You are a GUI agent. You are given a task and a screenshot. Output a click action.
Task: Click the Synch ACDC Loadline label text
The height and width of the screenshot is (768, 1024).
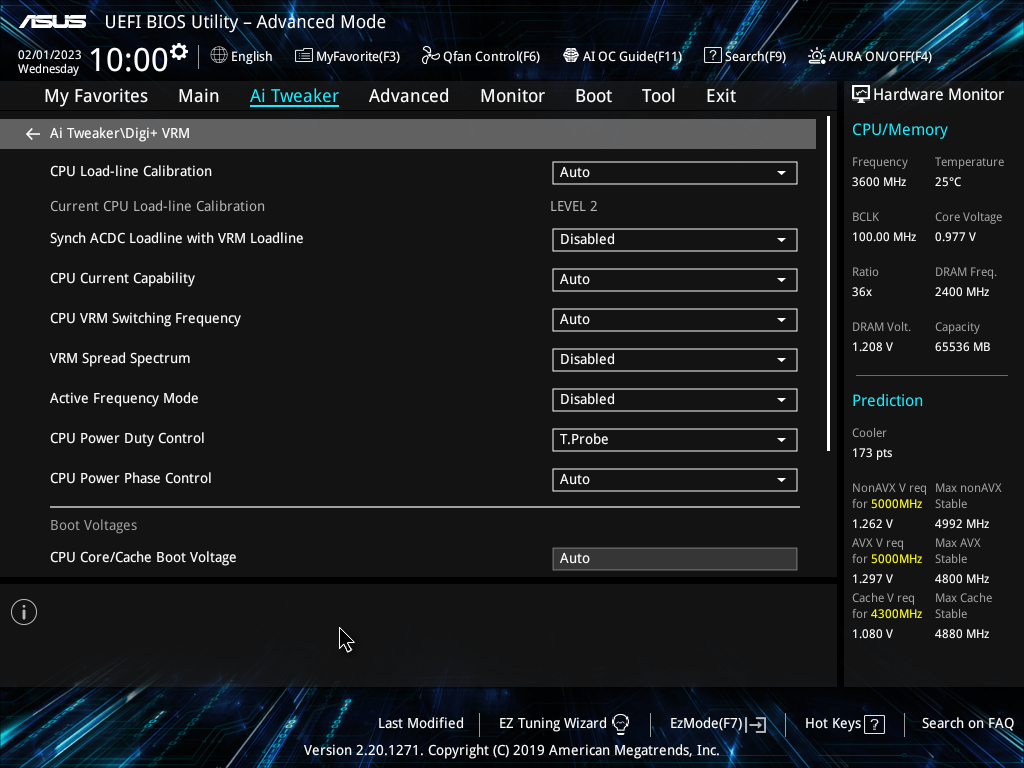pos(176,238)
